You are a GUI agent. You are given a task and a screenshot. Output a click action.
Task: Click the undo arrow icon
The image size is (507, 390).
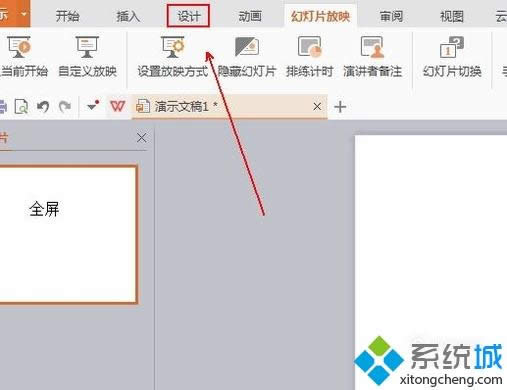click(43, 107)
